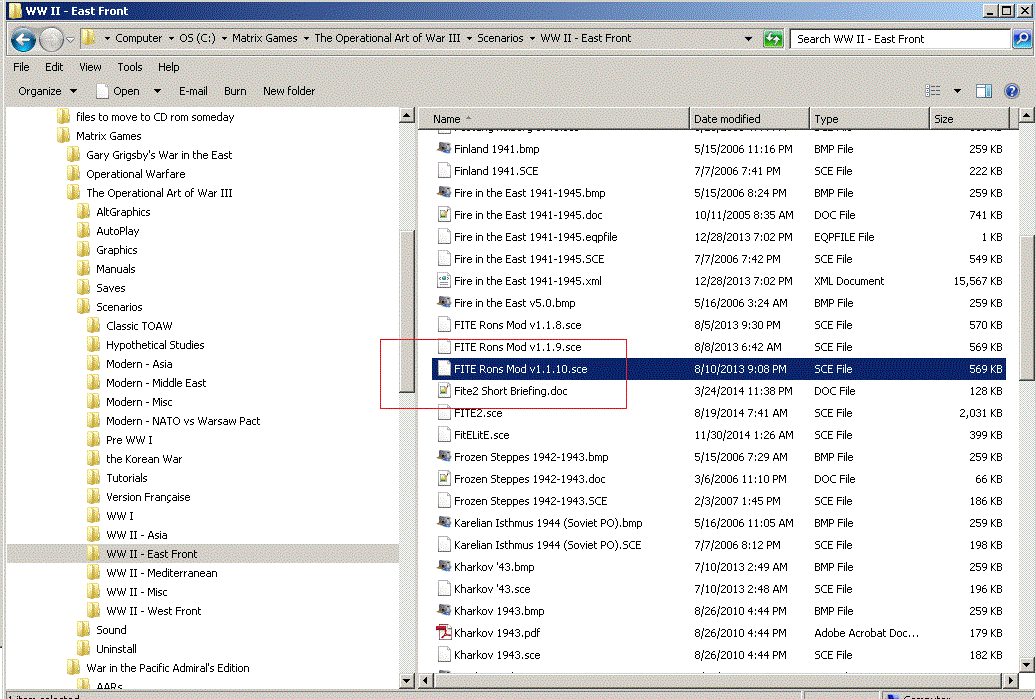Click the WW II - East Front title bar folder icon
Viewport: 1036px width, 699px height.
tap(14, 11)
